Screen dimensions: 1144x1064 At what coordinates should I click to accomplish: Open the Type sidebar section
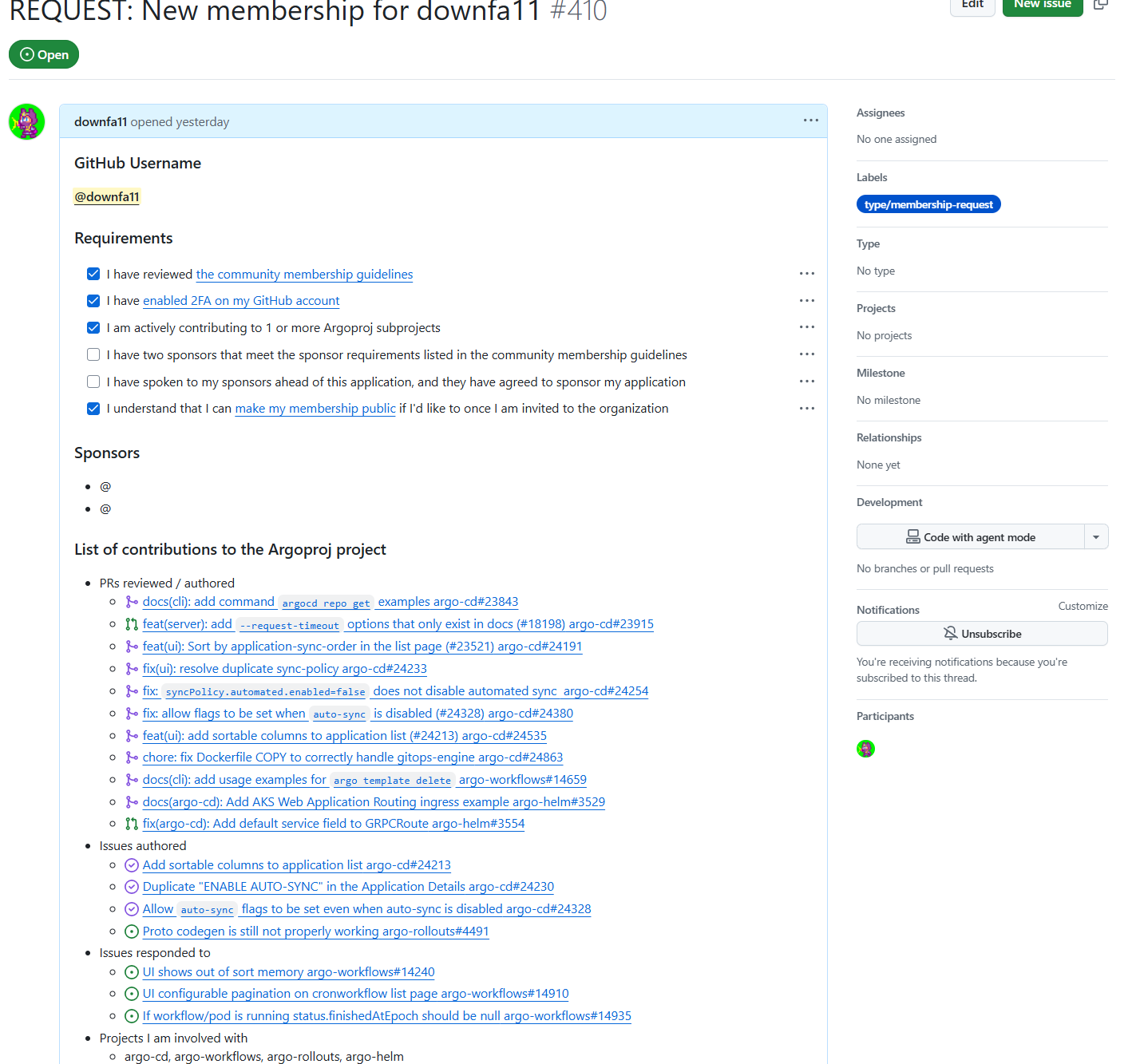tap(868, 243)
